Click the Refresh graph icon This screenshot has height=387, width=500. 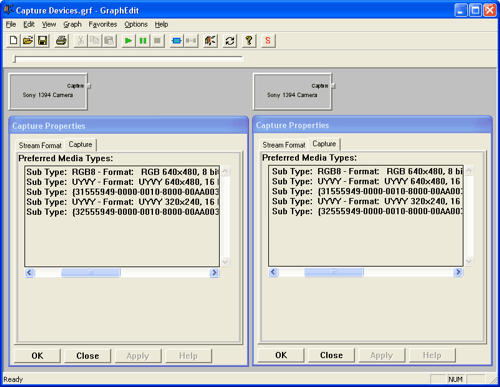pos(230,41)
